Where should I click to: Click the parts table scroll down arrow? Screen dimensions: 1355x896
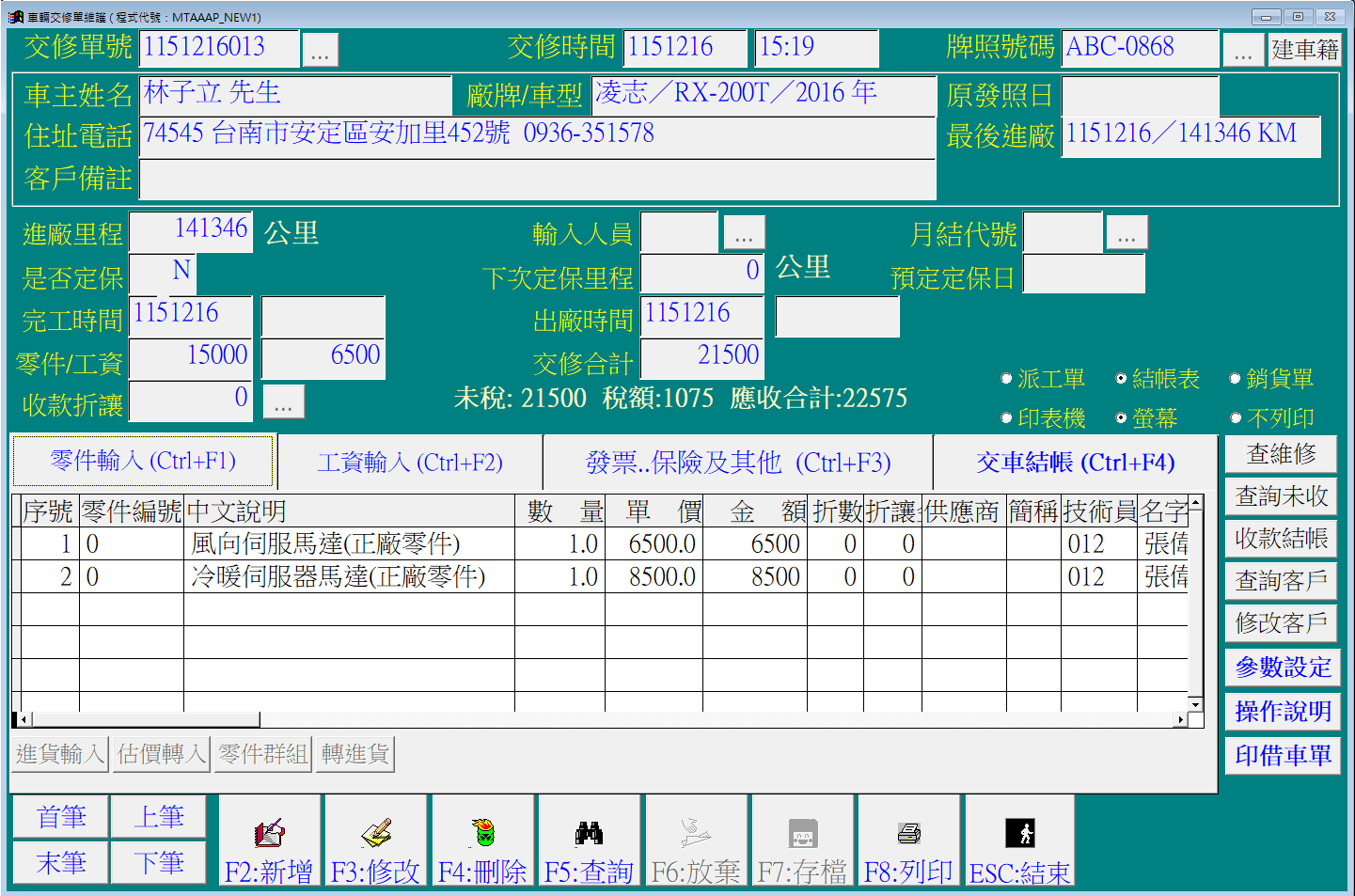[1195, 704]
